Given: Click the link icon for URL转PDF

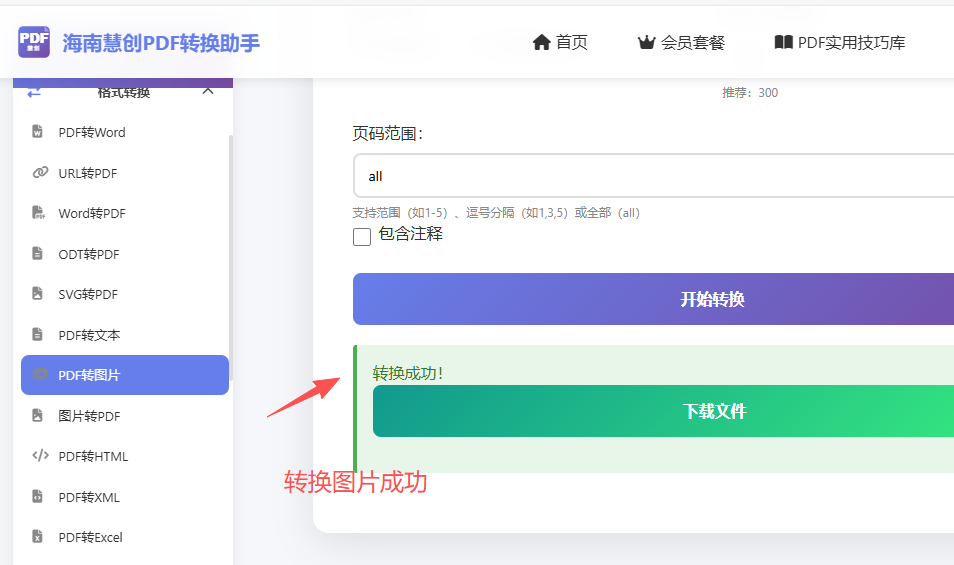Looking at the screenshot, I should (40, 172).
